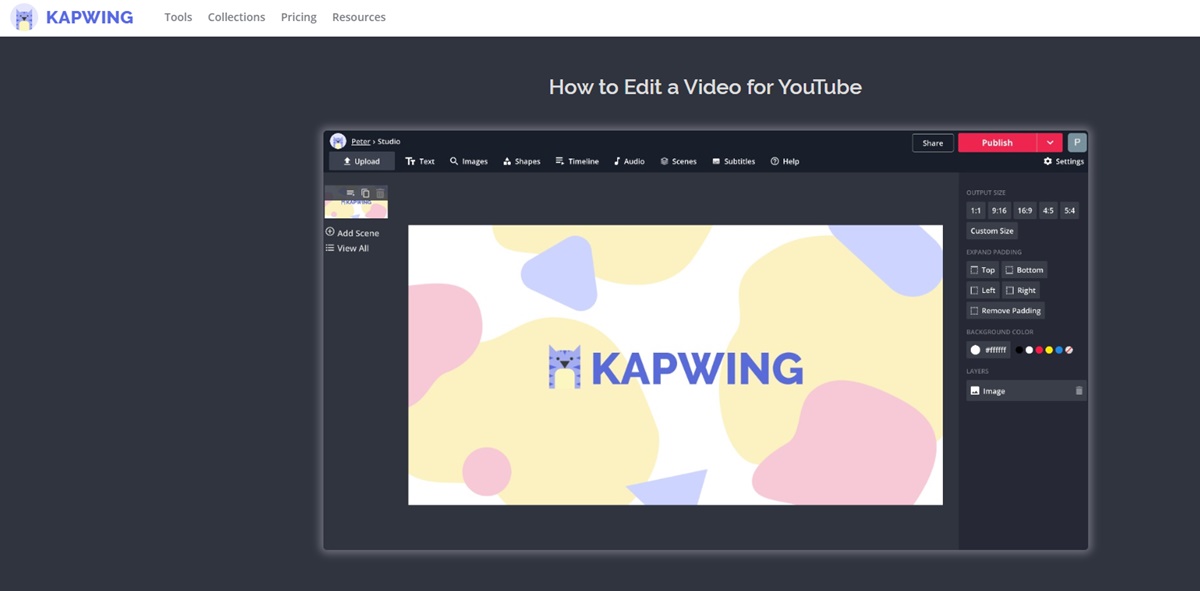Viewport: 1200px width, 591px height.
Task: Open the Audio tool
Action: point(629,161)
